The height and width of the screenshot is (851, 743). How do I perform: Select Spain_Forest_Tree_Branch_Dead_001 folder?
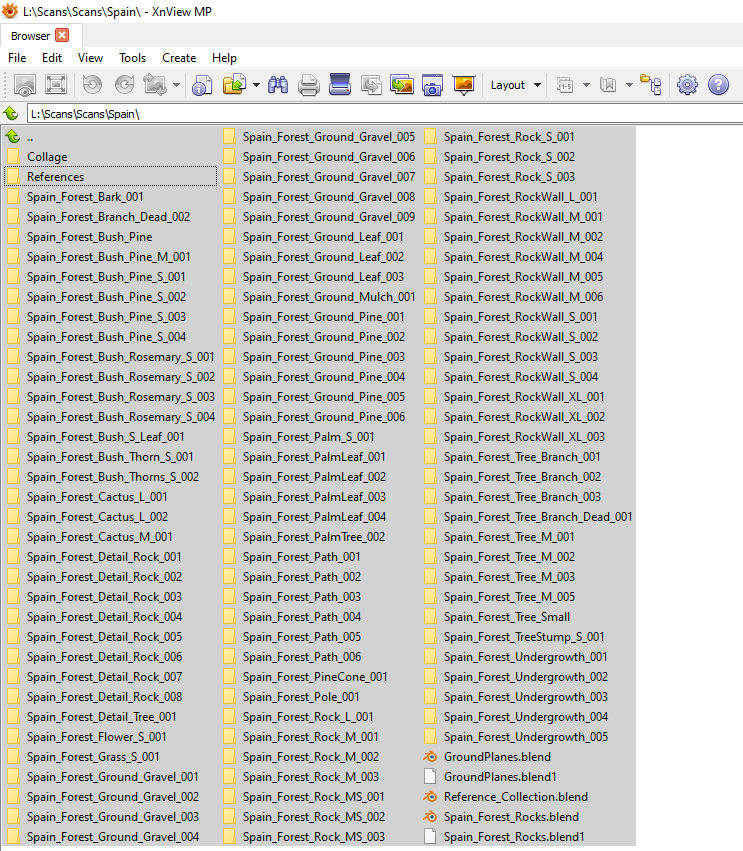coord(528,517)
